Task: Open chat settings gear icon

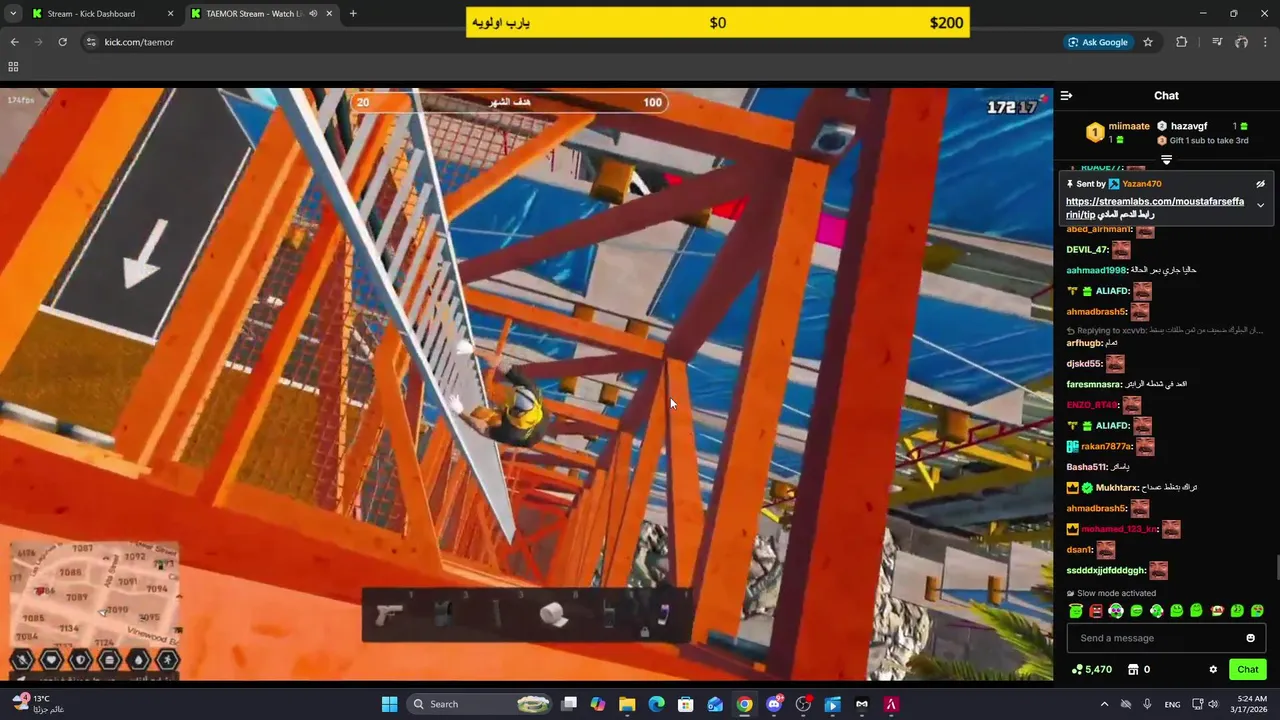Action: tap(1213, 669)
